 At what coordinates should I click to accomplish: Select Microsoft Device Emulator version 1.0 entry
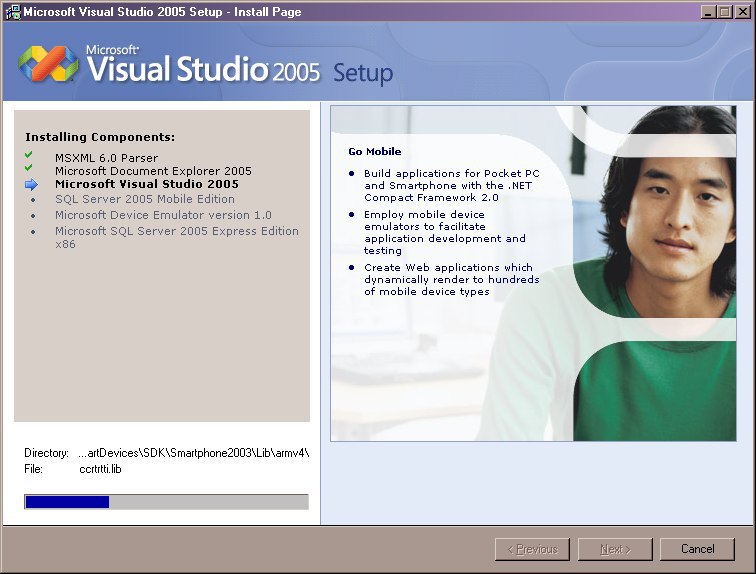coord(163,215)
